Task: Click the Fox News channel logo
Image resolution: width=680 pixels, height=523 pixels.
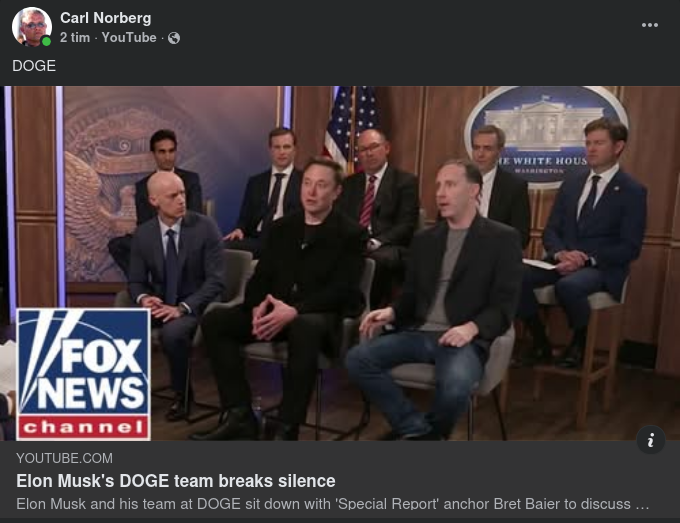Action: (x=83, y=374)
